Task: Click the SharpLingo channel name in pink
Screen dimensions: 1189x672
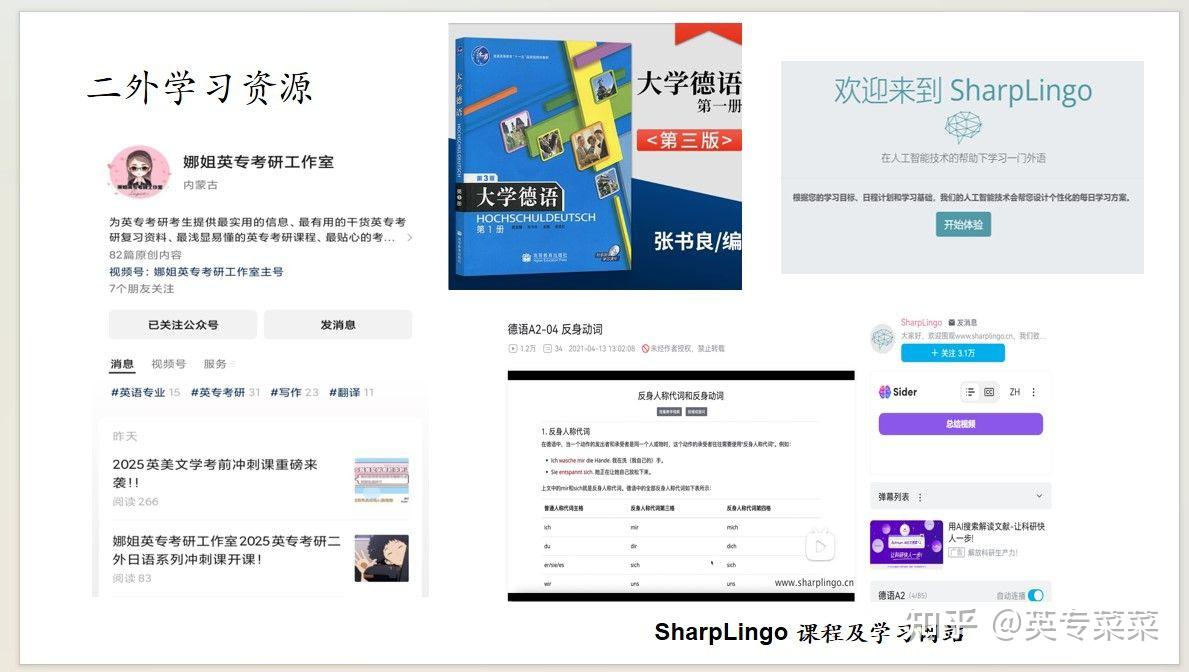Action: (921, 322)
